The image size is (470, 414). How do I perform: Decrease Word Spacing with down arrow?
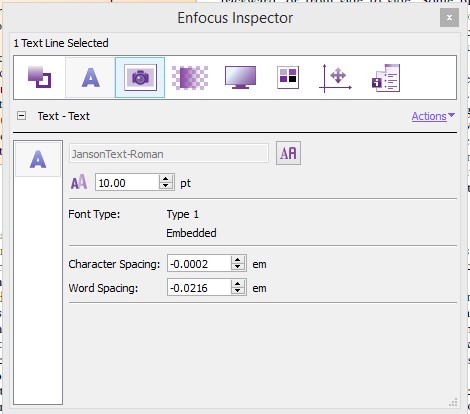[x=238, y=291]
